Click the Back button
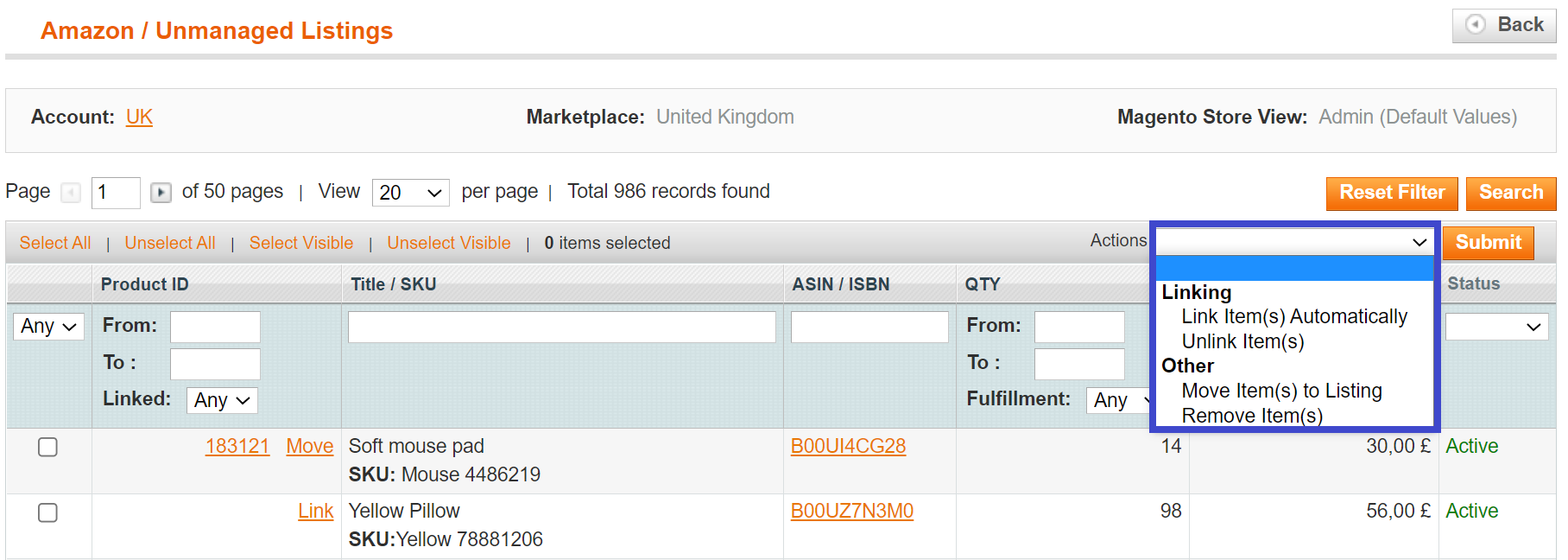Screen dimensions: 1568x560 (1504, 25)
